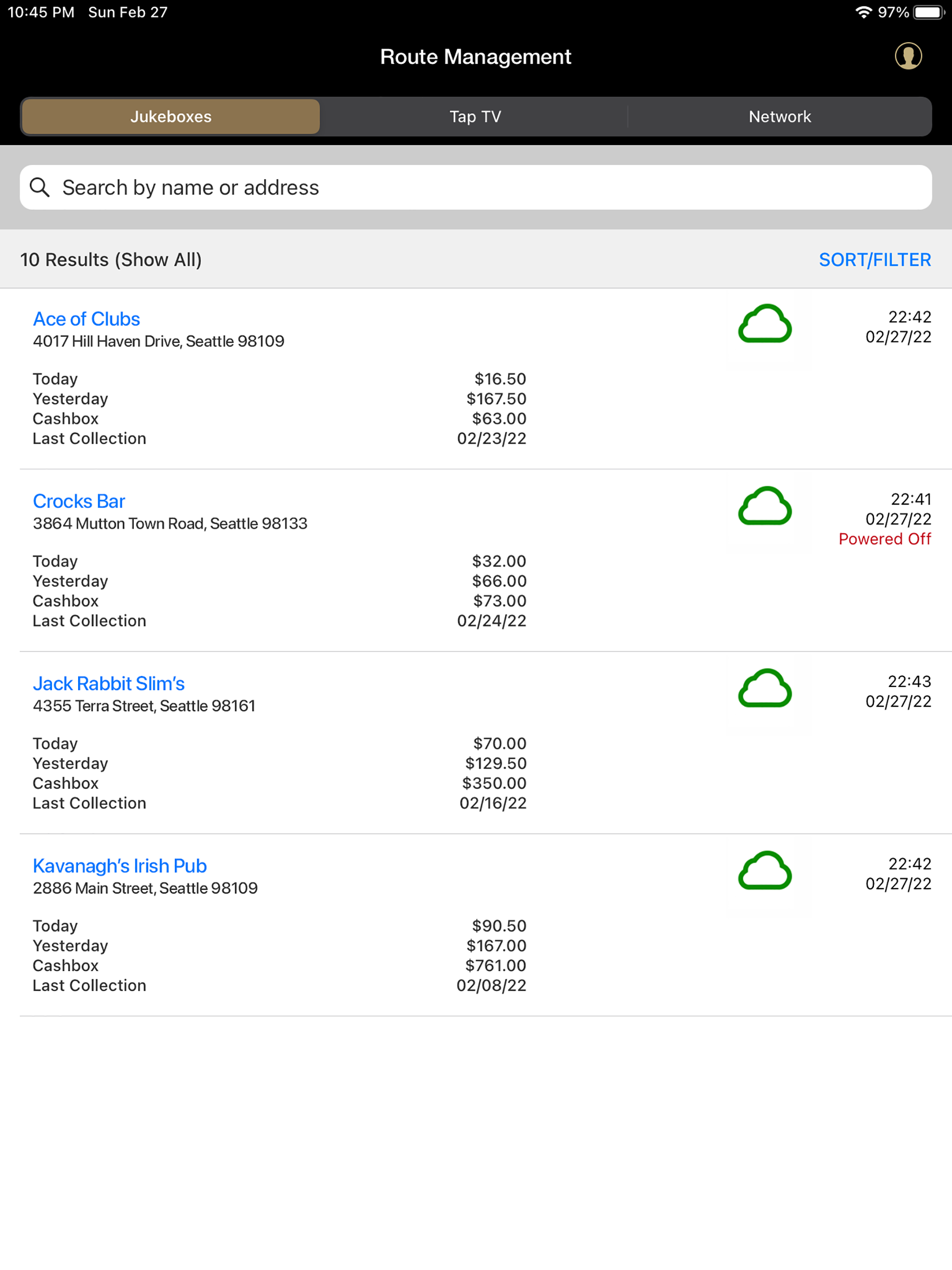Tap Crocks Bar cloud status icon
This screenshot has width=952, height=1270.
pos(765,506)
